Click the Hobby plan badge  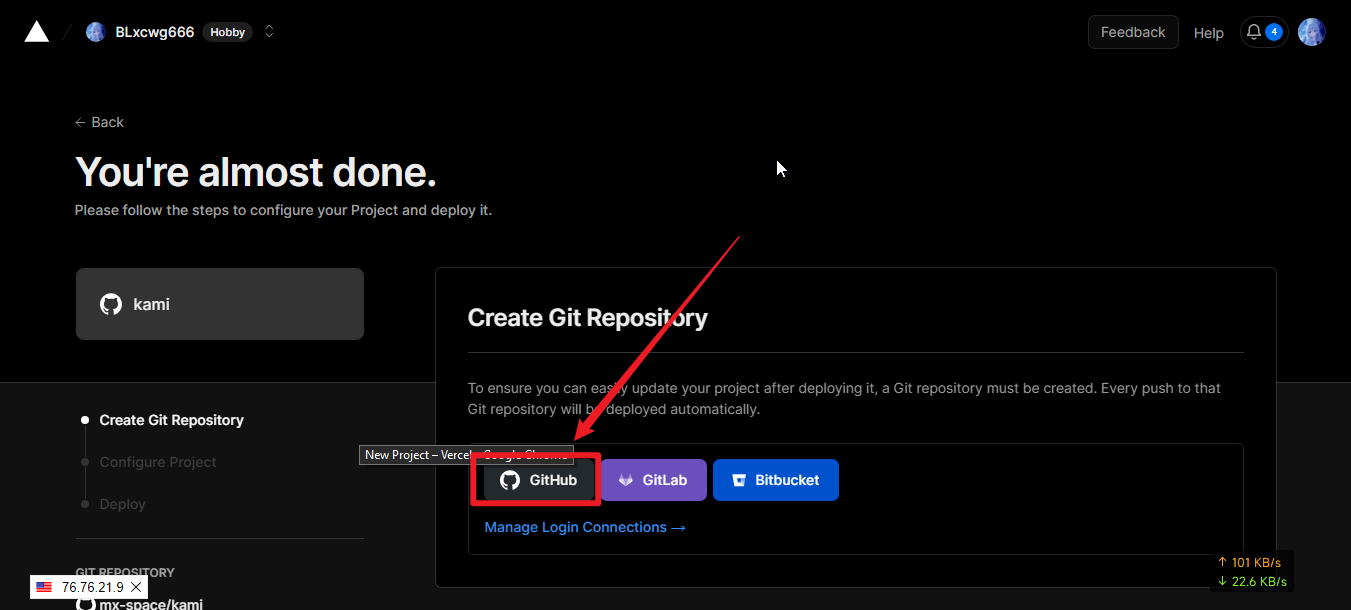click(x=227, y=32)
